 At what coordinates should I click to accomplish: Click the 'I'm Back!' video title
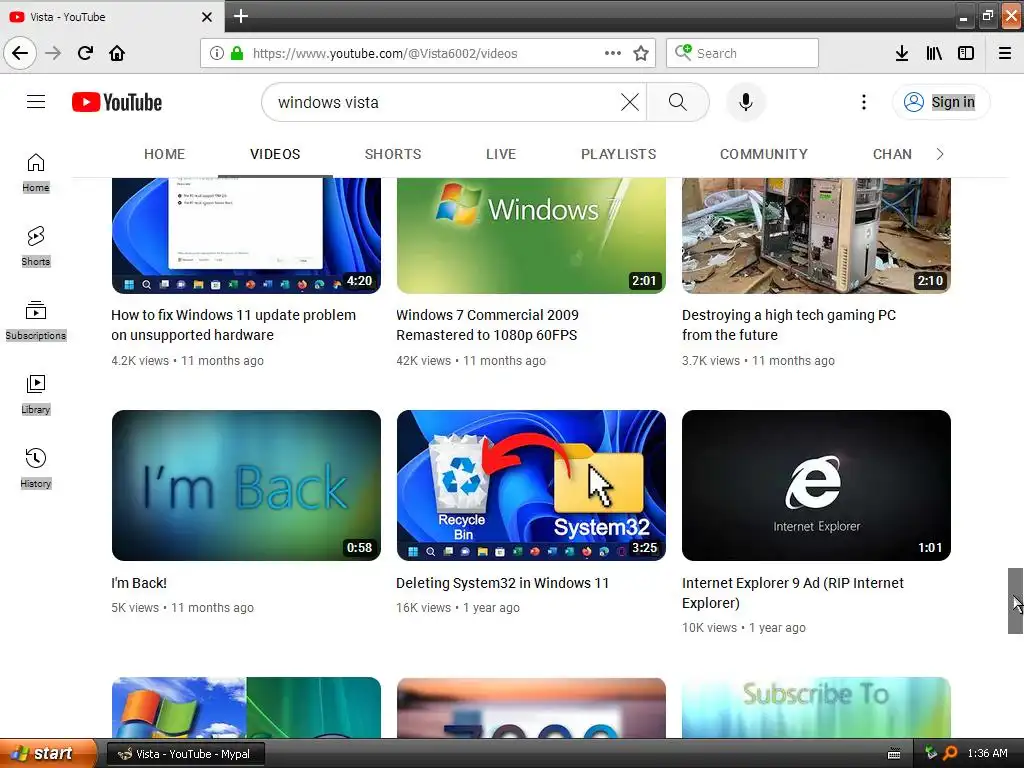coord(139,583)
